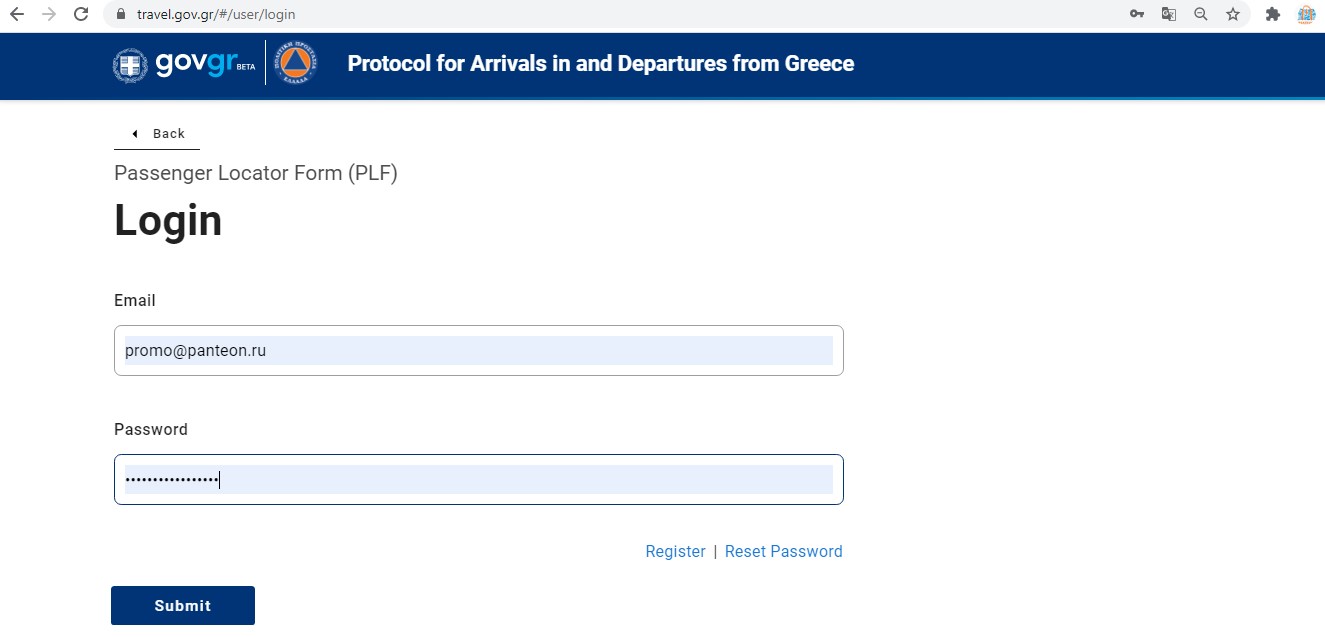1325x637 pixels.
Task: Open the Register link
Action: point(675,552)
